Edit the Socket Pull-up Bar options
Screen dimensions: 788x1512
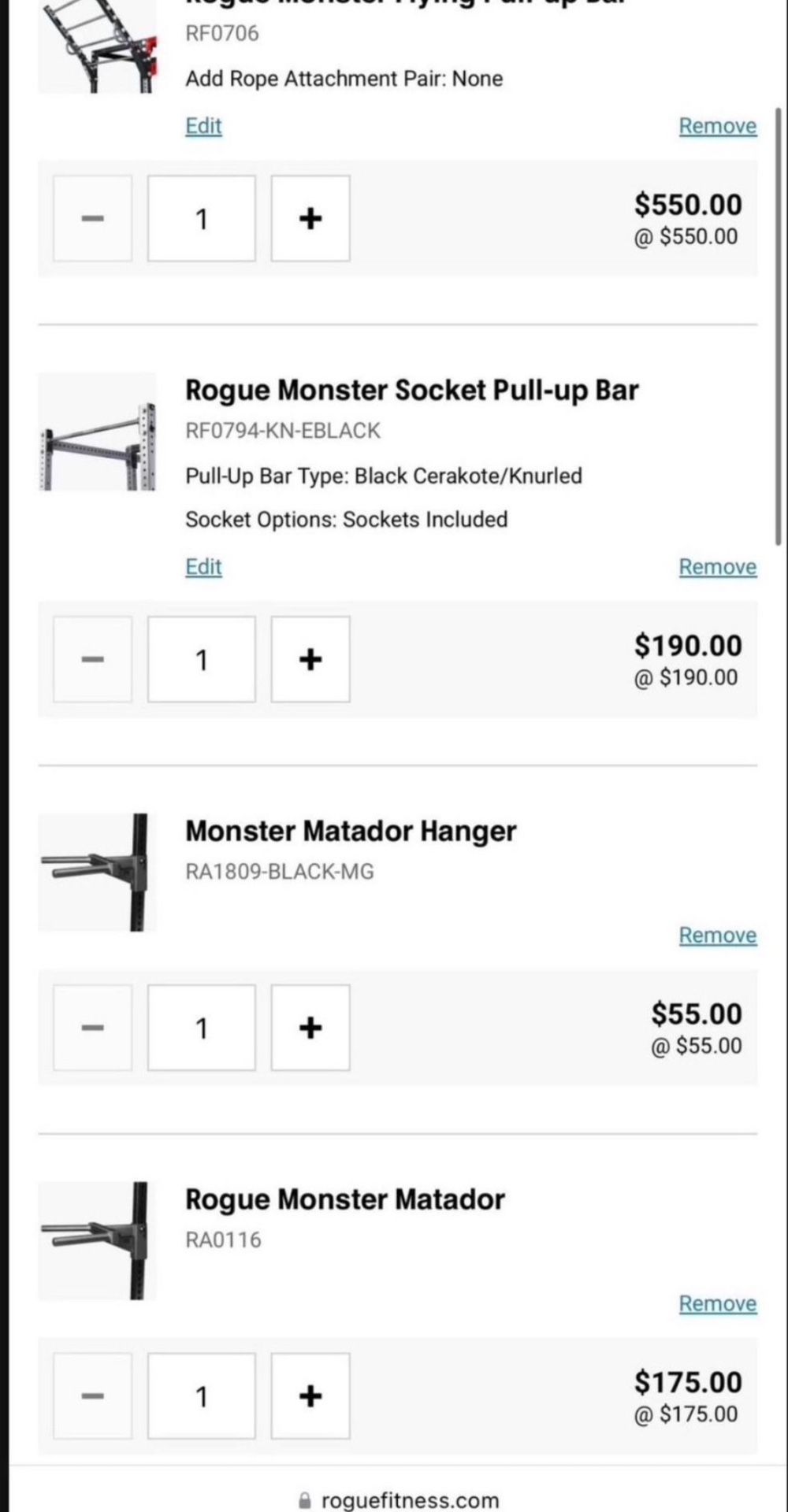coord(203,567)
